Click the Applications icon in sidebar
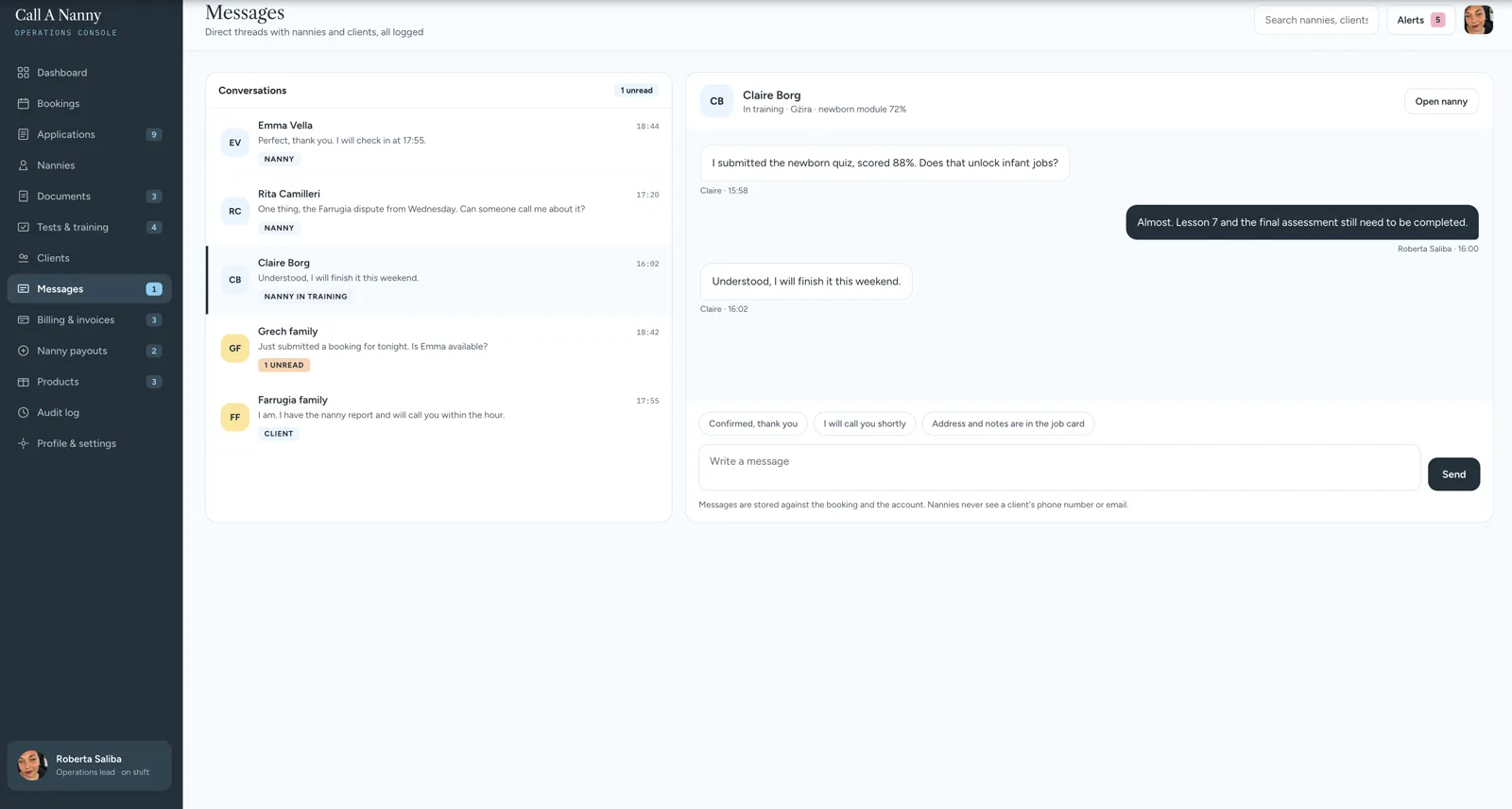This screenshot has width=1512, height=809. (x=24, y=134)
